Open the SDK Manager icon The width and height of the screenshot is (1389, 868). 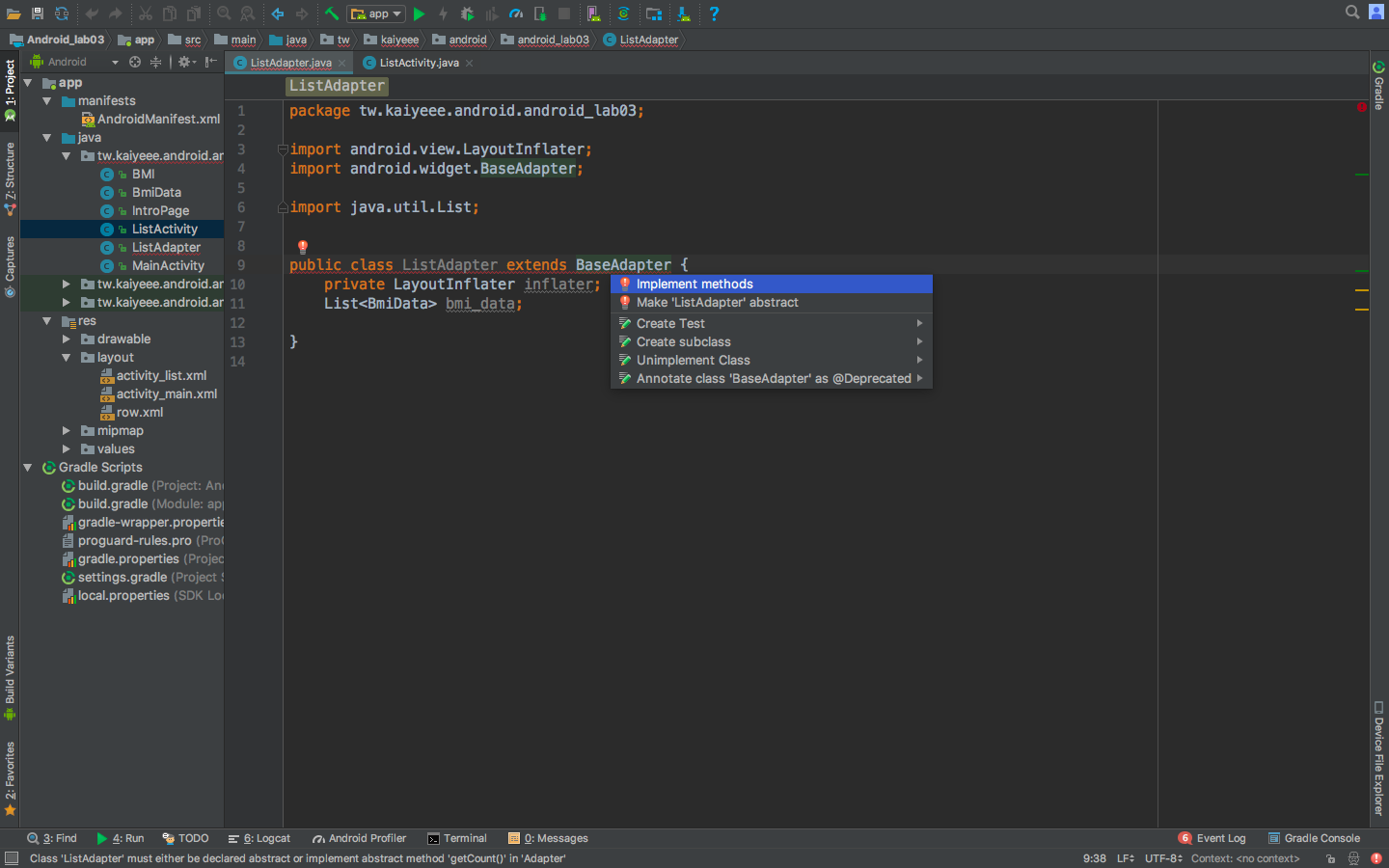pyautogui.click(x=684, y=14)
